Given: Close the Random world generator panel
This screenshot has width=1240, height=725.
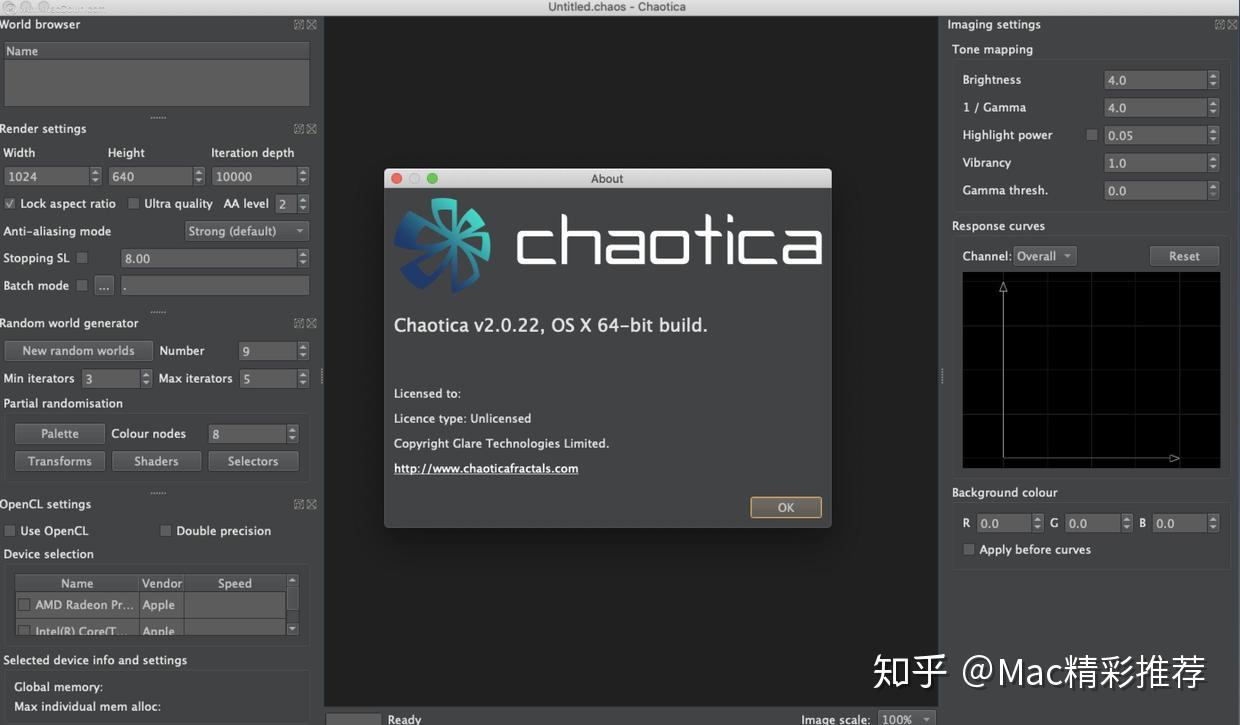Looking at the screenshot, I should point(311,323).
